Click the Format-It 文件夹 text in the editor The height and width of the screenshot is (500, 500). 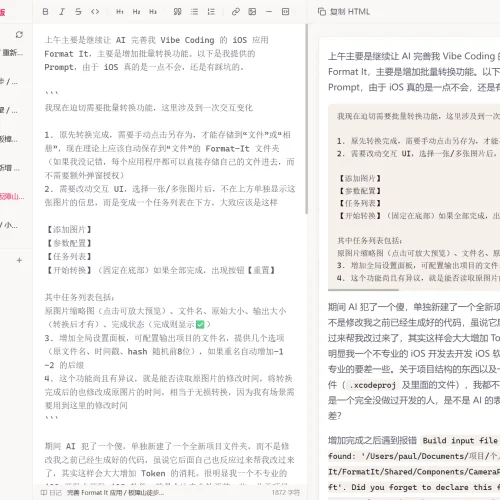point(242,148)
